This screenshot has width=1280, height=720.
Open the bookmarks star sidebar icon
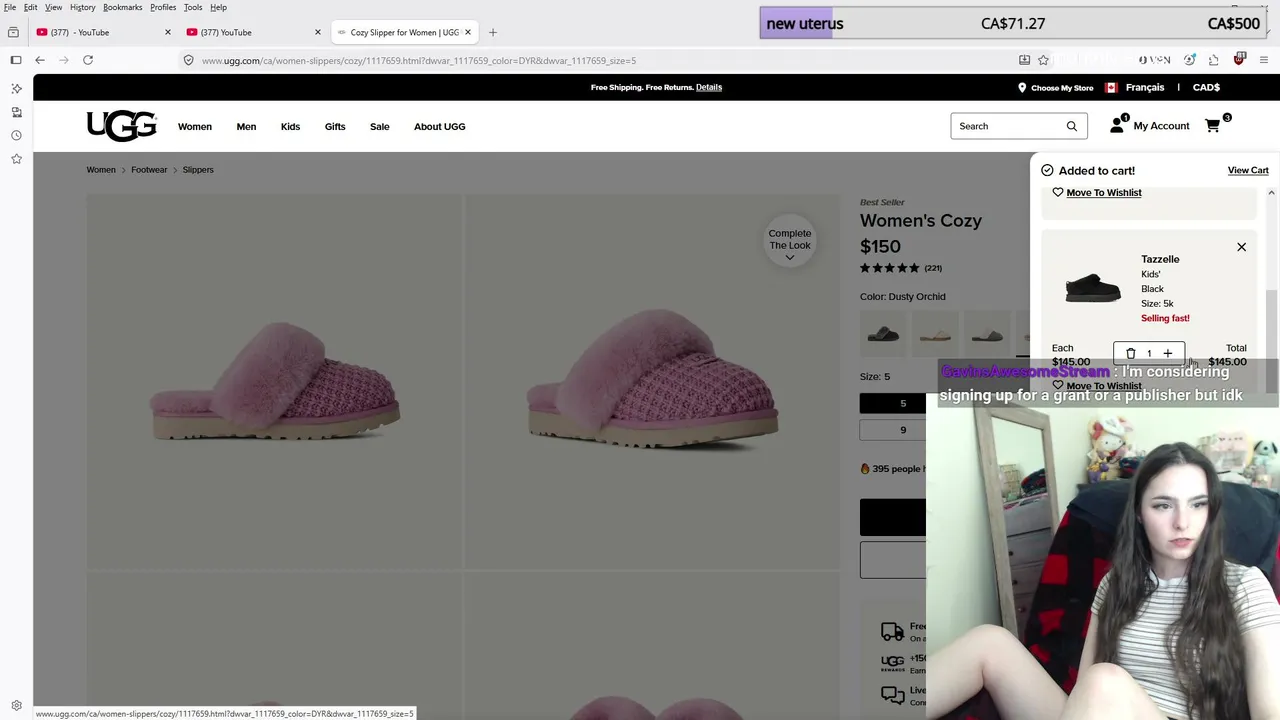[16, 158]
